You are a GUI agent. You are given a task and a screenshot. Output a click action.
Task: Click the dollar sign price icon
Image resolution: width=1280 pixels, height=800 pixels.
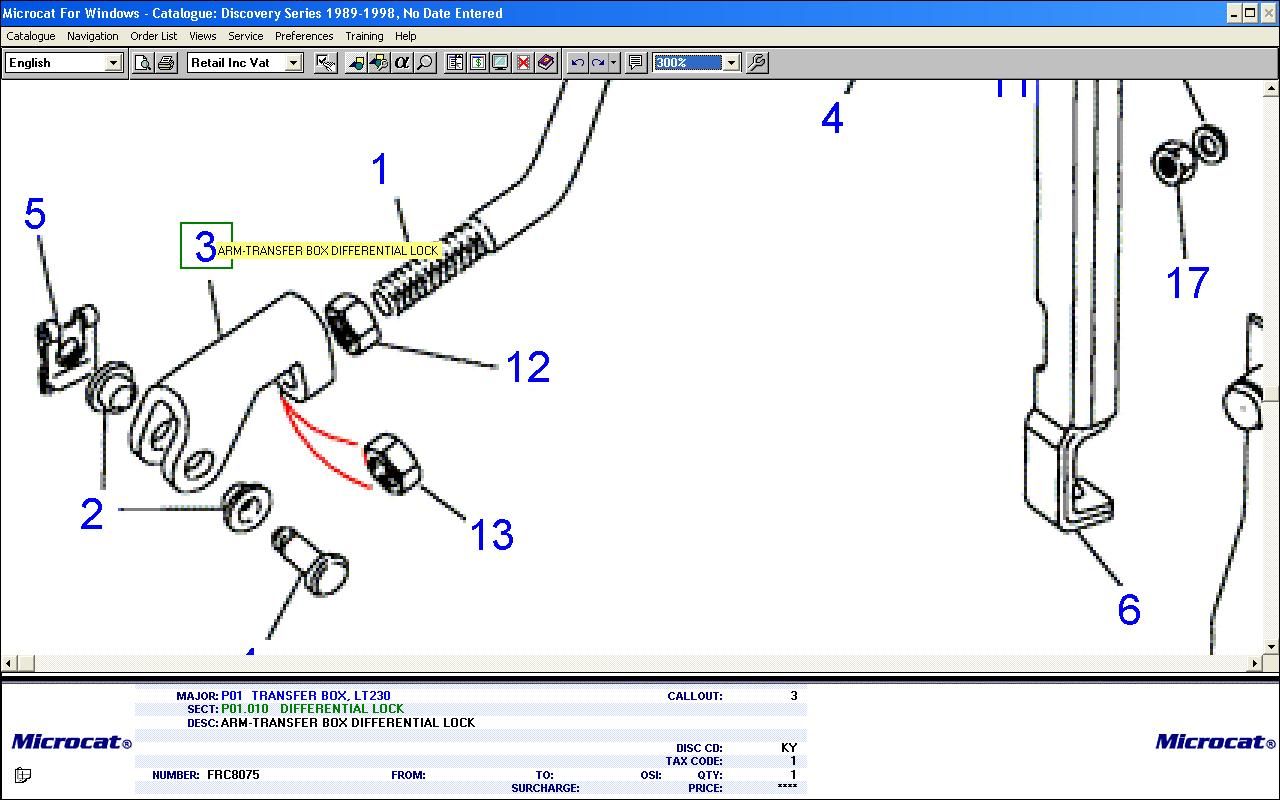pos(478,62)
